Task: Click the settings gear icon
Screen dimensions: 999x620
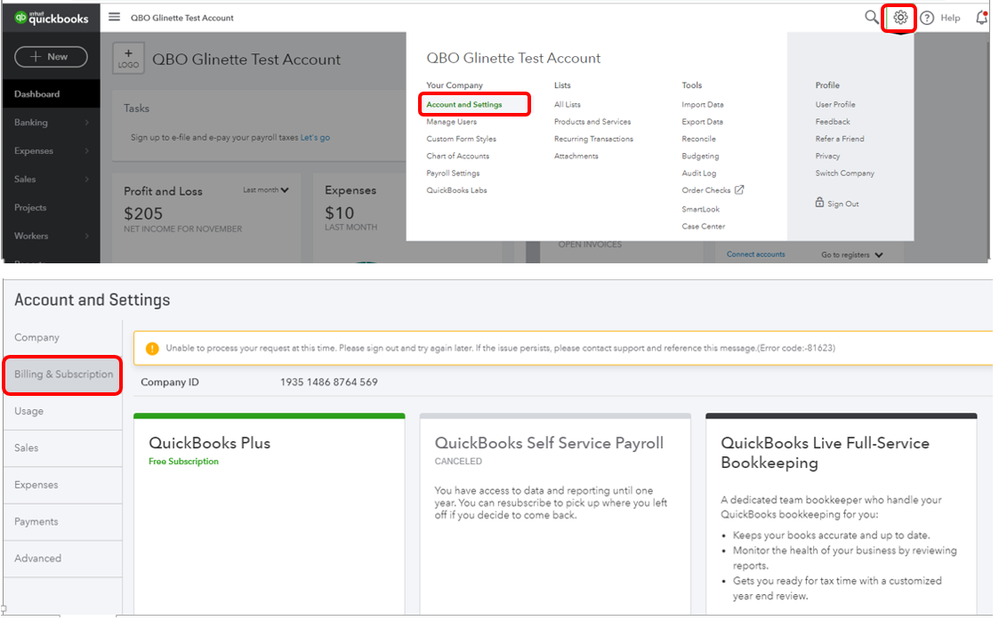Action: click(900, 17)
